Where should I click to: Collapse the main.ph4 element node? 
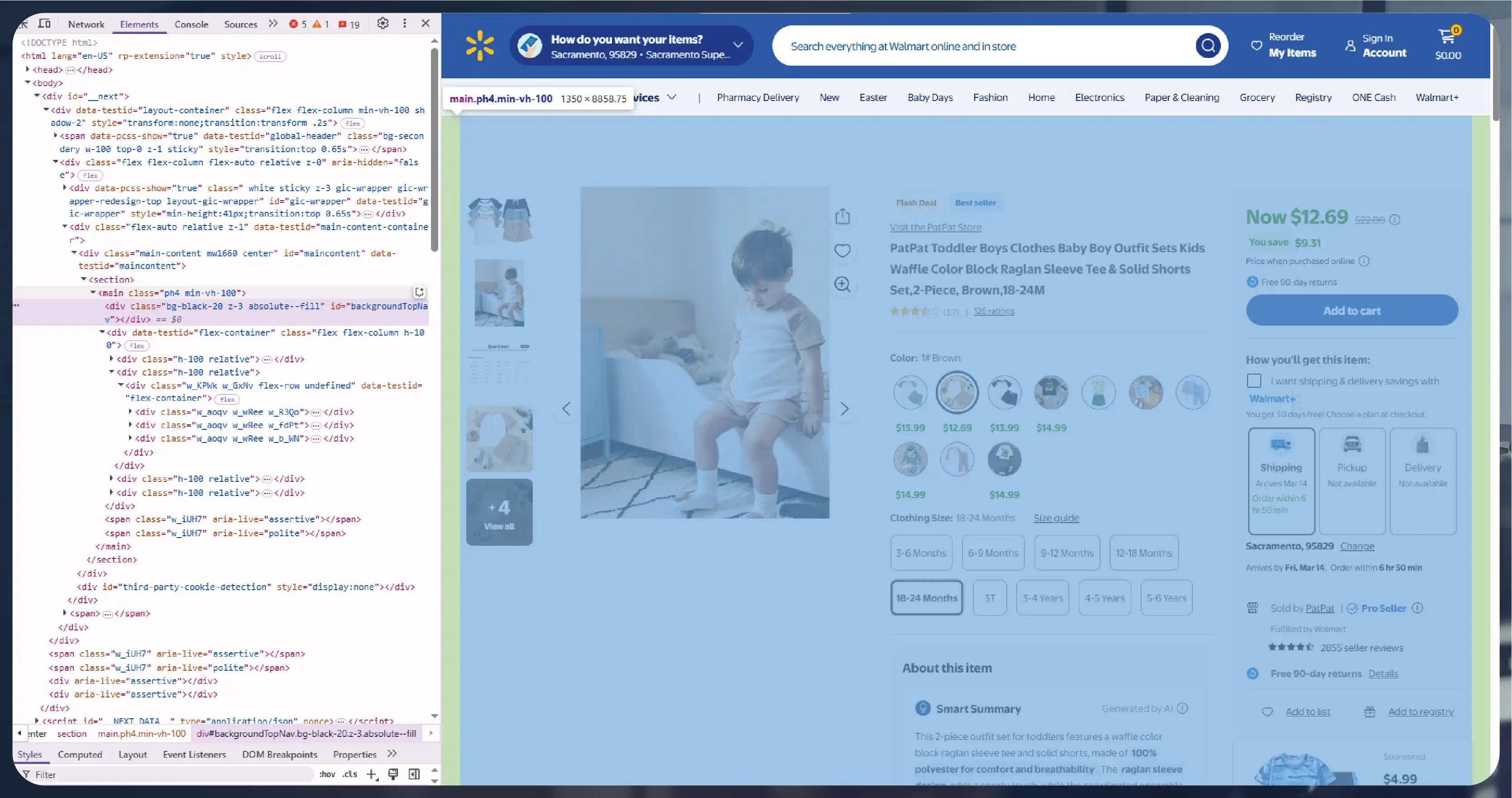[x=93, y=293]
